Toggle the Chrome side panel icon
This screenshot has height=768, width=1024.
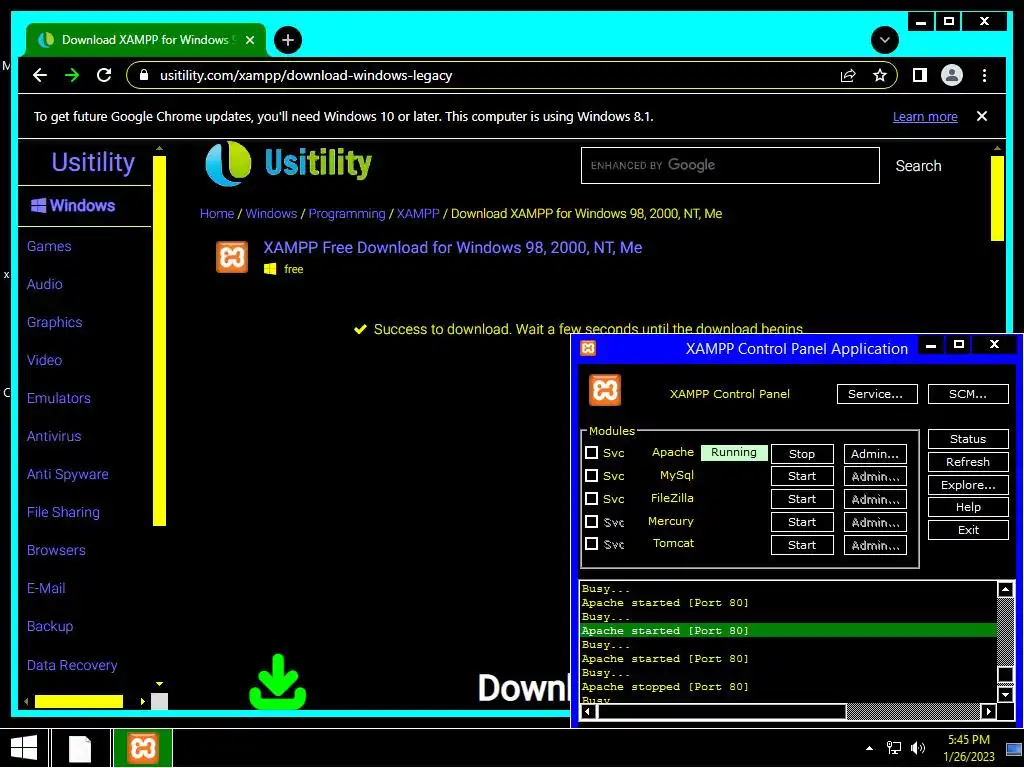pyautogui.click(x=920, y=75)
